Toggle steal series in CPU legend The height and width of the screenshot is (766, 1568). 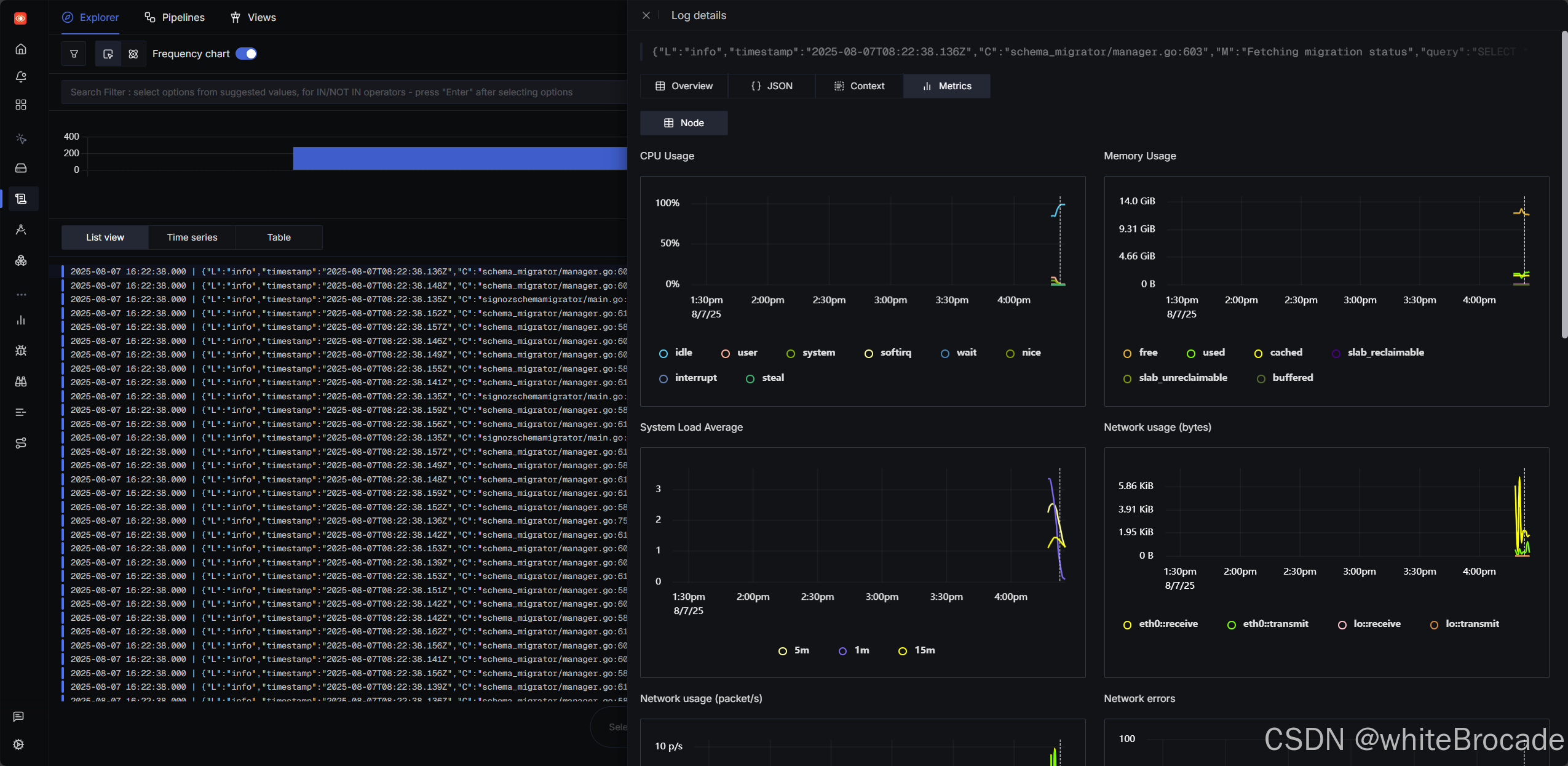tap(765, 378)
